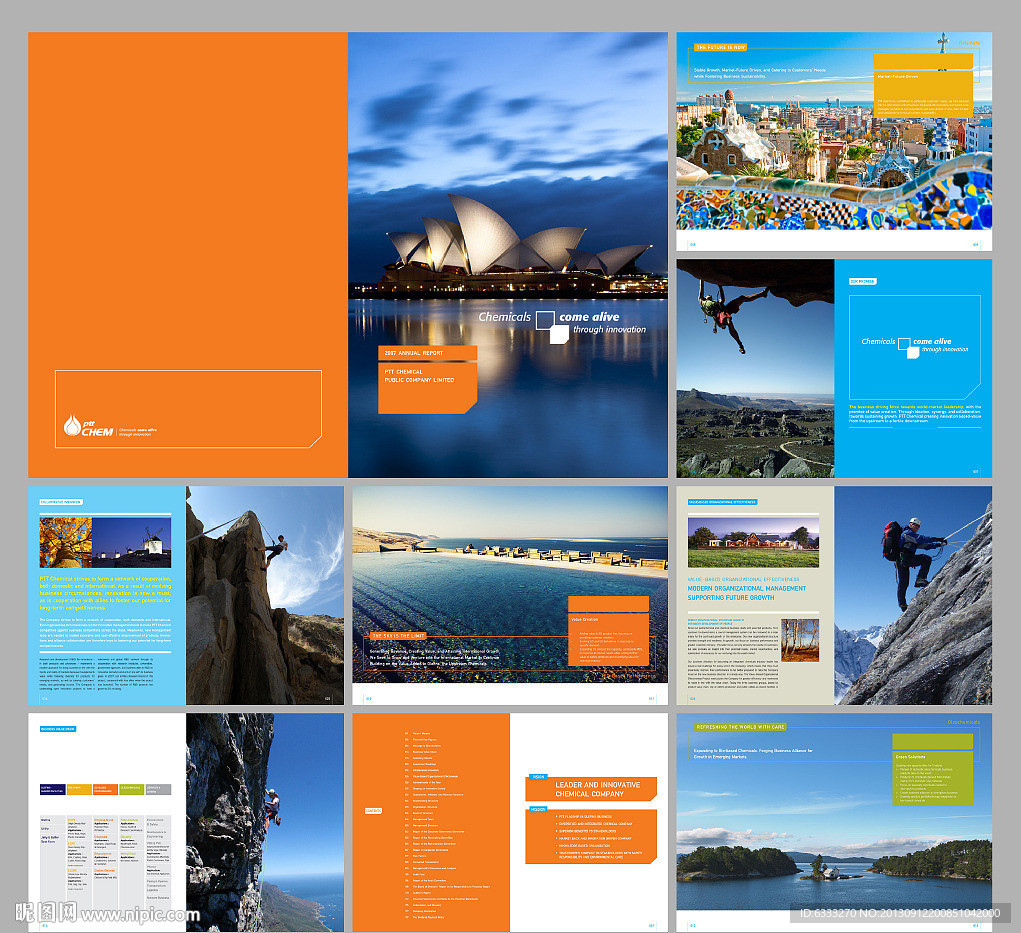Click 'Modern Organizational Management' heading
This screenshot has width=1021, height=933.
point(745,593)
